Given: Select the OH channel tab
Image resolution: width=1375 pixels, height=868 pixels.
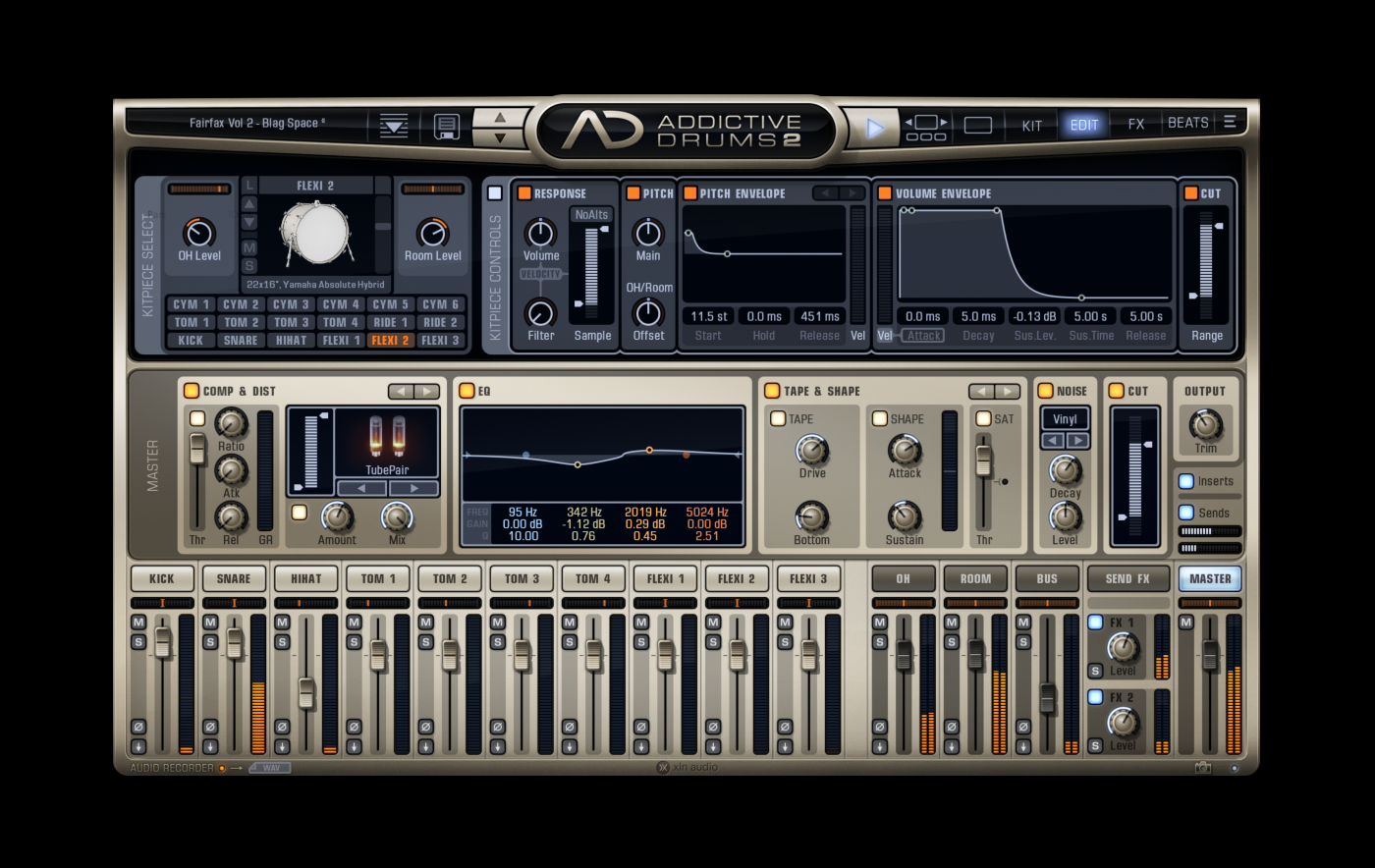Looking at the screenshot, I should point(903,578).
